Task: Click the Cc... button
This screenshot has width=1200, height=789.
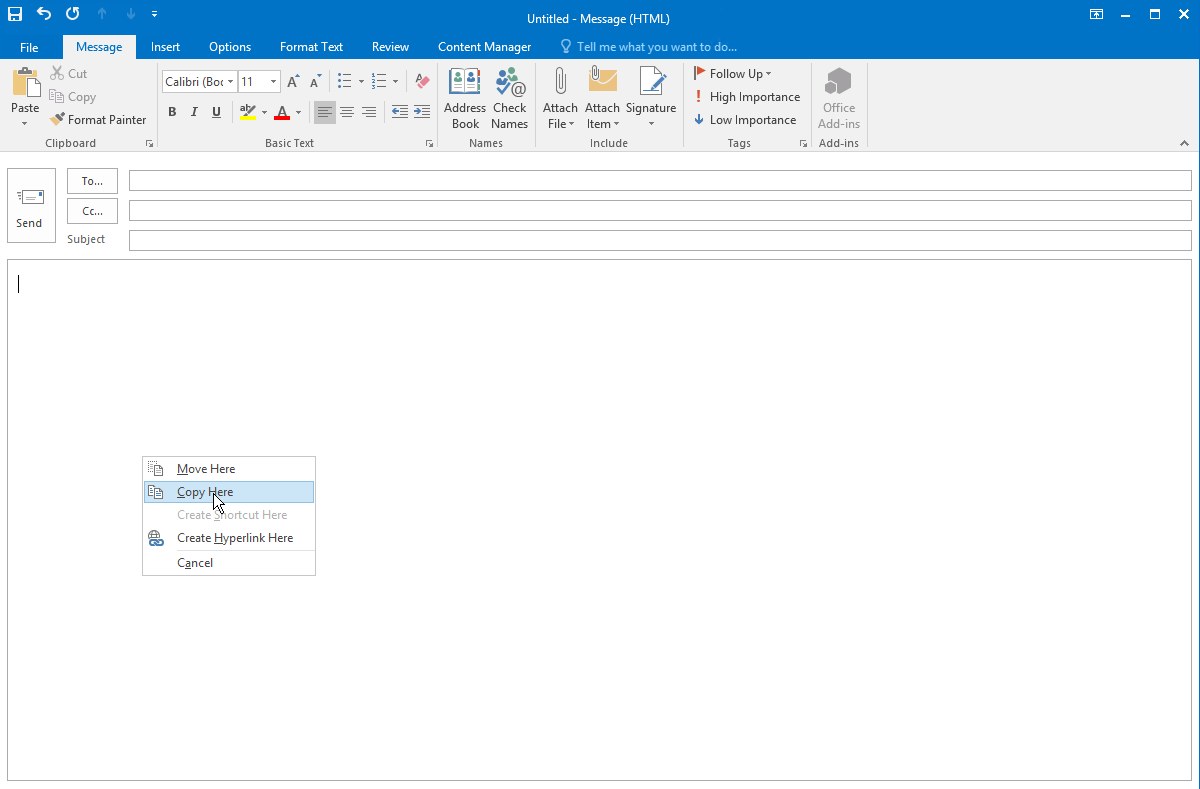Action: (x=92, y=211)
